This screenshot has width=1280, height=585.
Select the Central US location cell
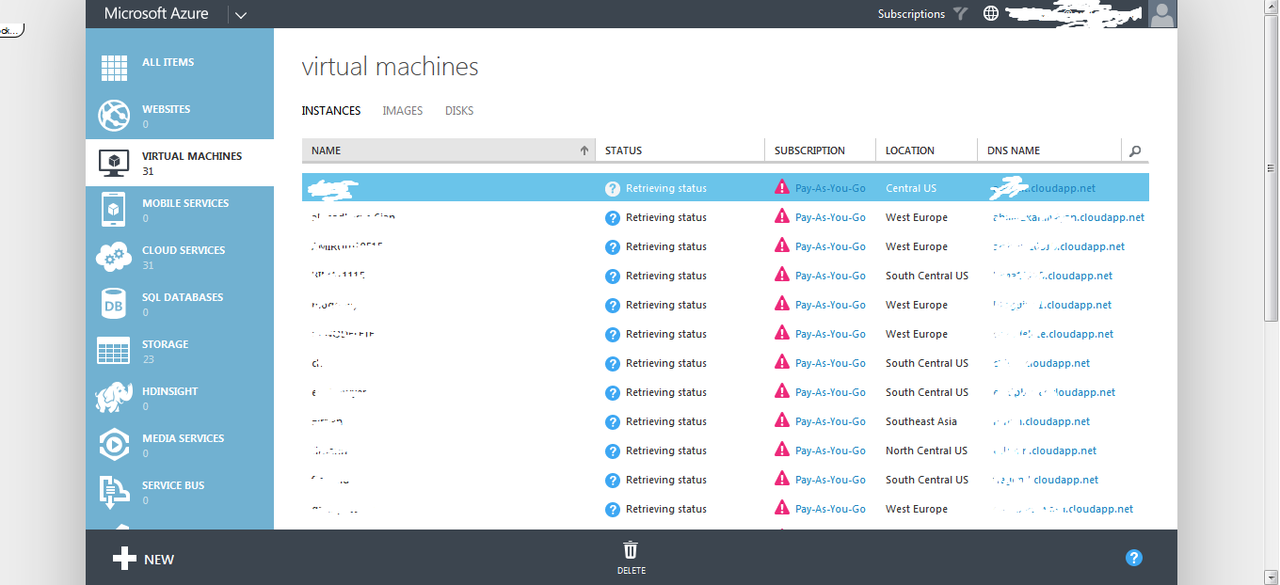point(911,188)
